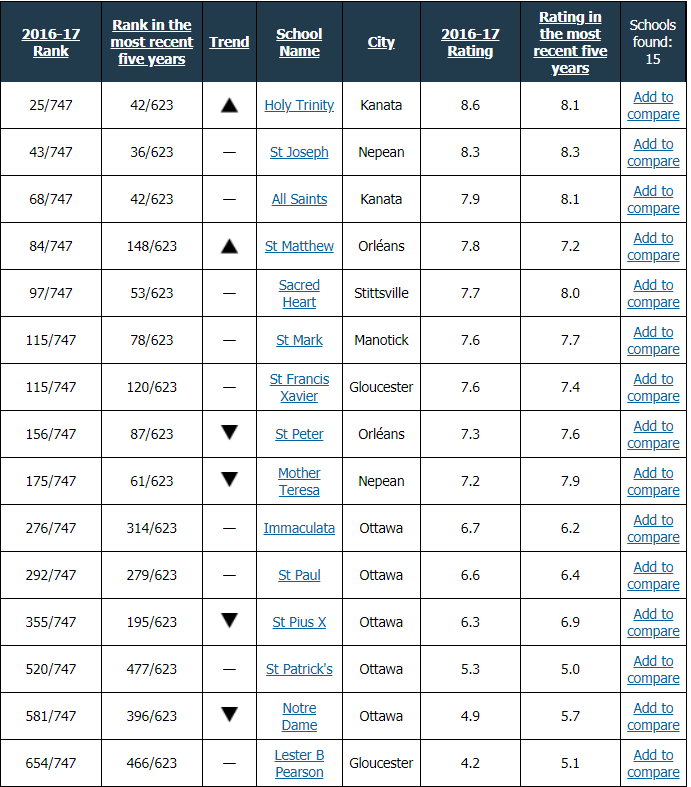Open the Holy Trinity school link
The width and height of the screenshot is (691, 787).
point(299,105)
